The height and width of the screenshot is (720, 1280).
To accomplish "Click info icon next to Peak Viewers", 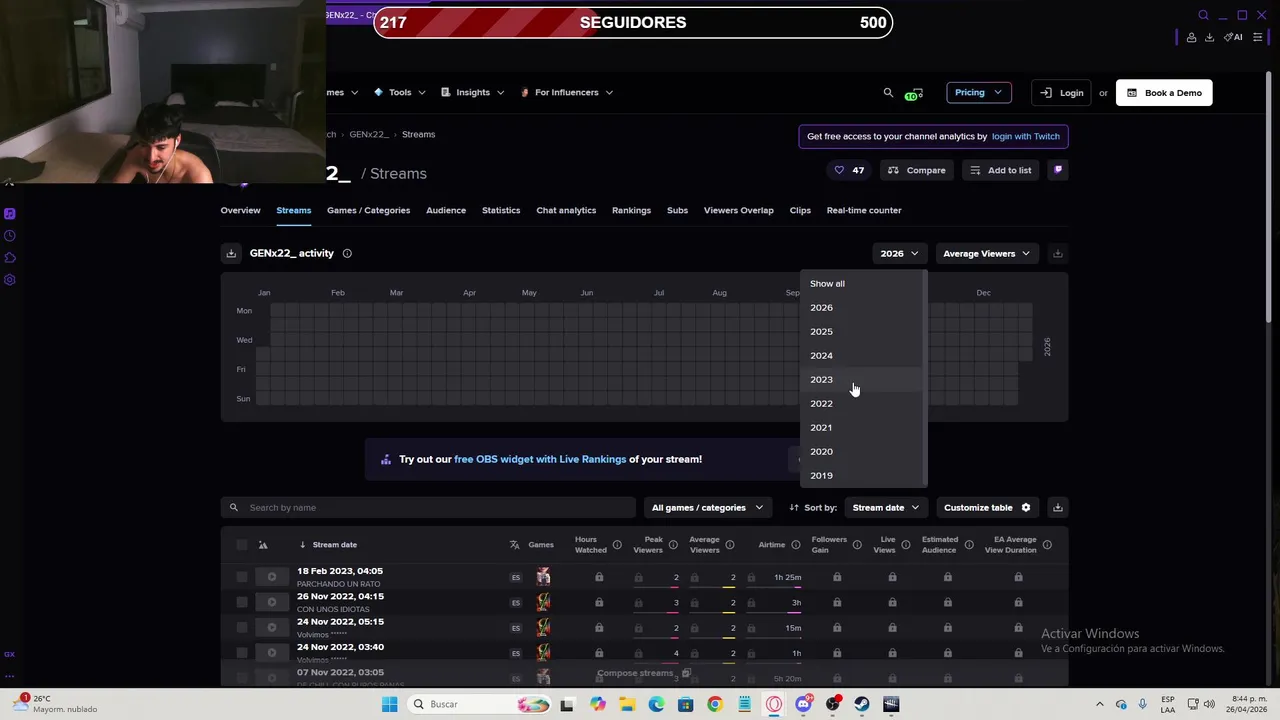I will click(673, 545).
